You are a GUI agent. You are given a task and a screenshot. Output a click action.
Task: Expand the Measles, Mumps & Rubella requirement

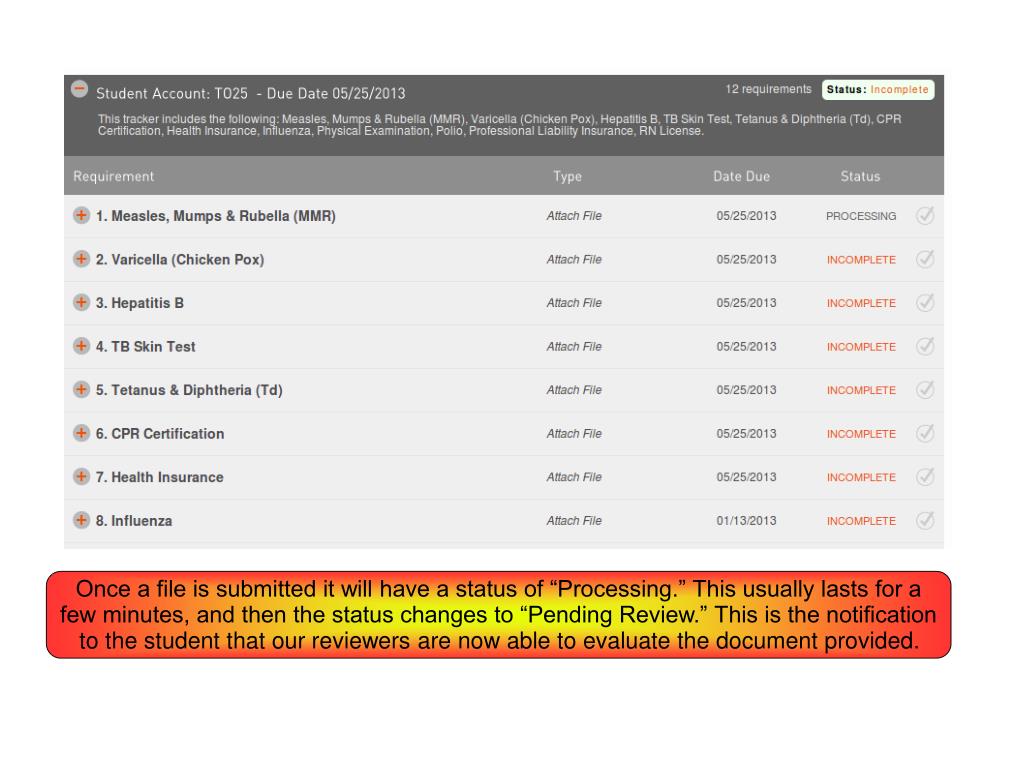click(x=81, y=215)
